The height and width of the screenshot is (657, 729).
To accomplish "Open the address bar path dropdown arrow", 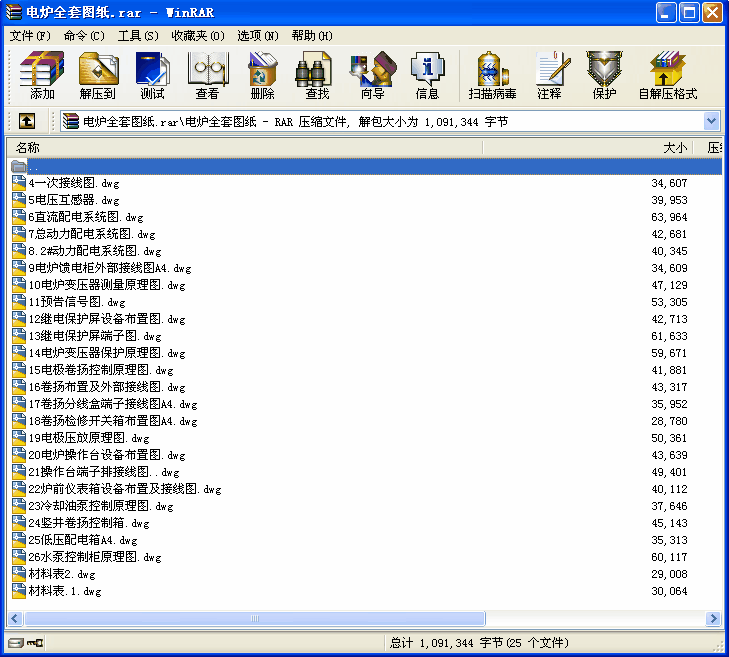I will coord(711,122).
